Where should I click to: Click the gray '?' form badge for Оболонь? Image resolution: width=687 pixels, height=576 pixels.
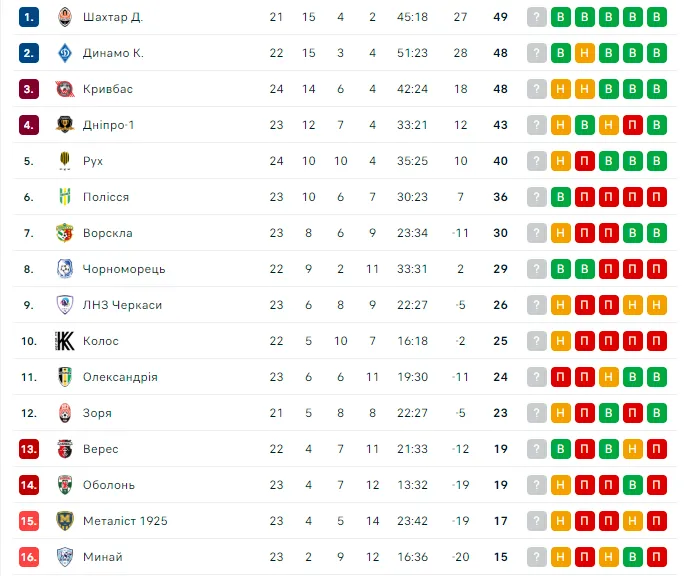pyautogui.click(x=537, y=485)
